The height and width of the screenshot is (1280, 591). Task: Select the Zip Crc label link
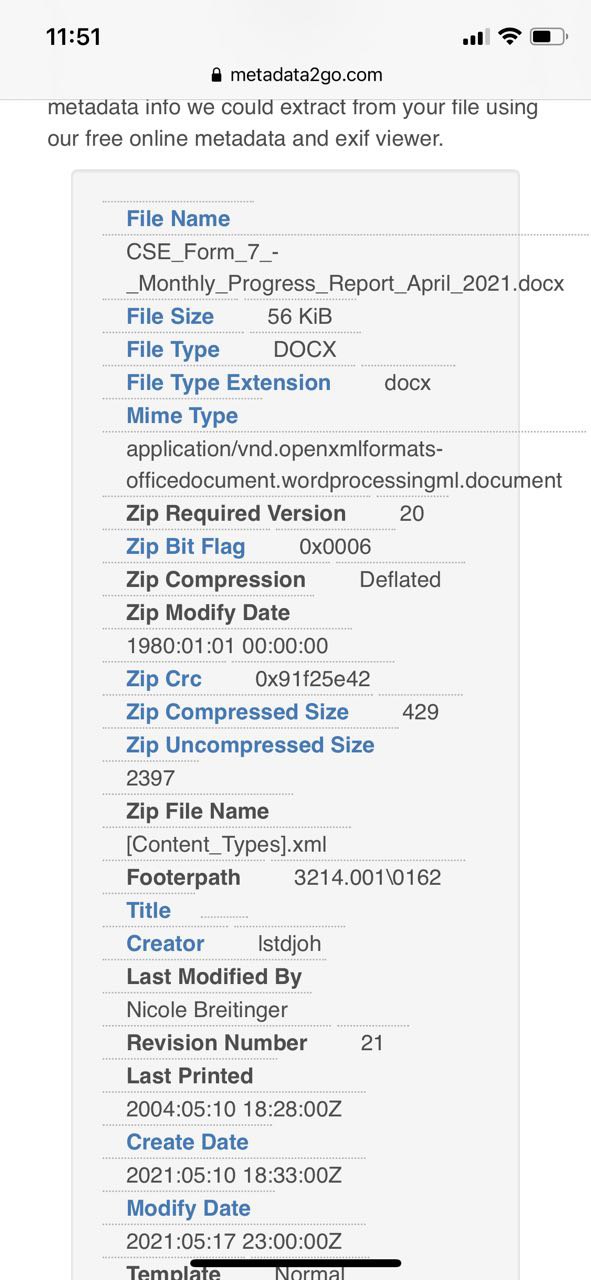[x=164, y=678]
